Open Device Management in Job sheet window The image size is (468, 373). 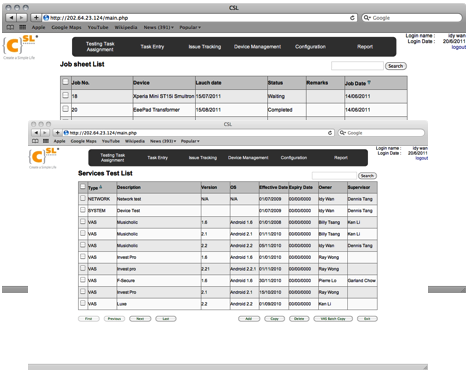point(257,47)
